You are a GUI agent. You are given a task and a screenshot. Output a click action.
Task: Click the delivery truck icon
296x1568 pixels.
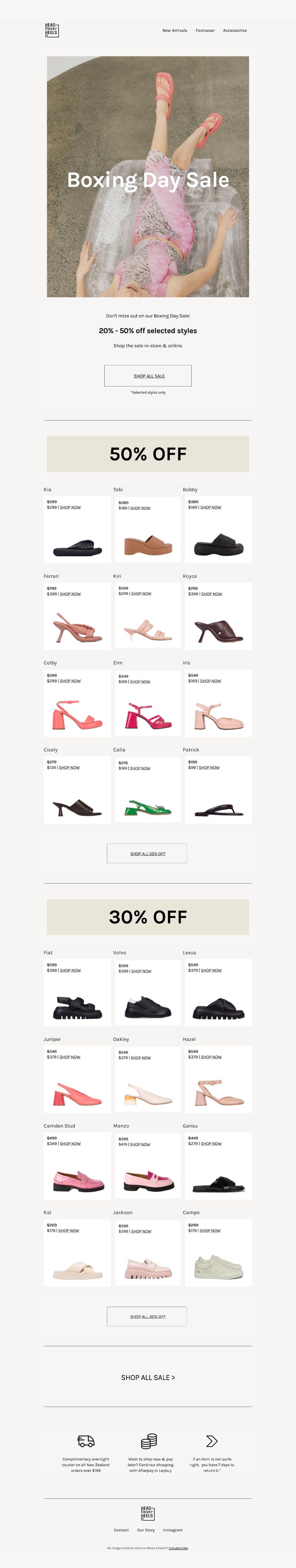[86, 1441]
